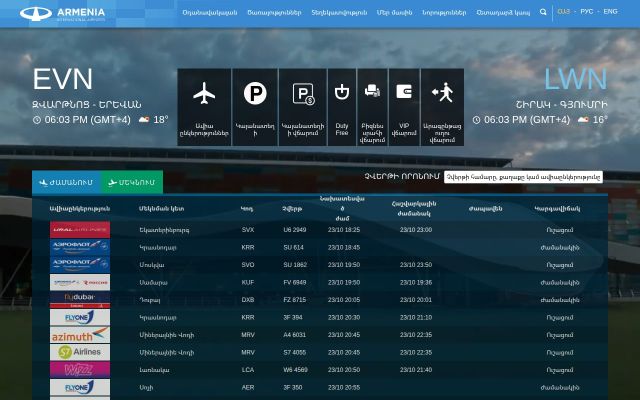
Task: Click flight number 3F 350
Action: click(x=293, y=387)
